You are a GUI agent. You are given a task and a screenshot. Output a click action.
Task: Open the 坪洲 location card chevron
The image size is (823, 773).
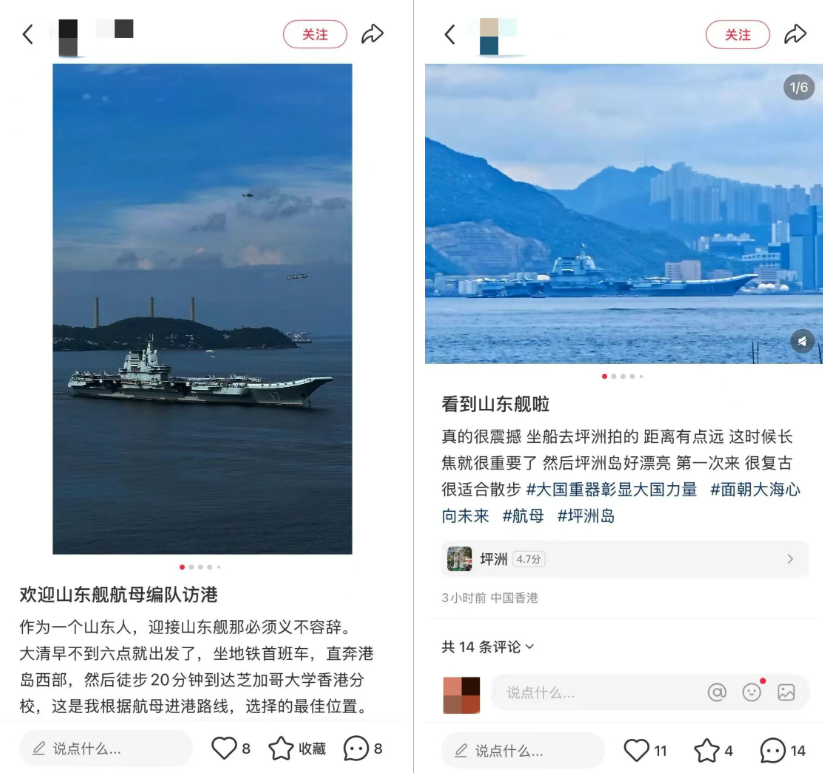[790, 559]
